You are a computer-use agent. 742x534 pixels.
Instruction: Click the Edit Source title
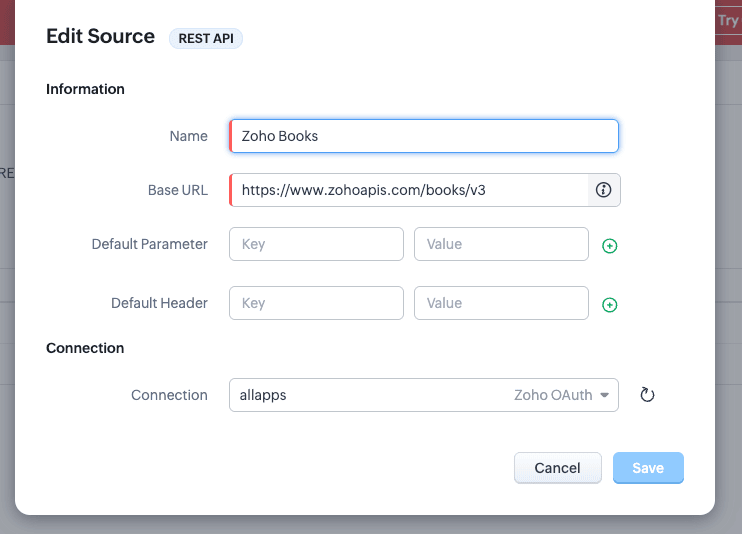pos(100,36)
